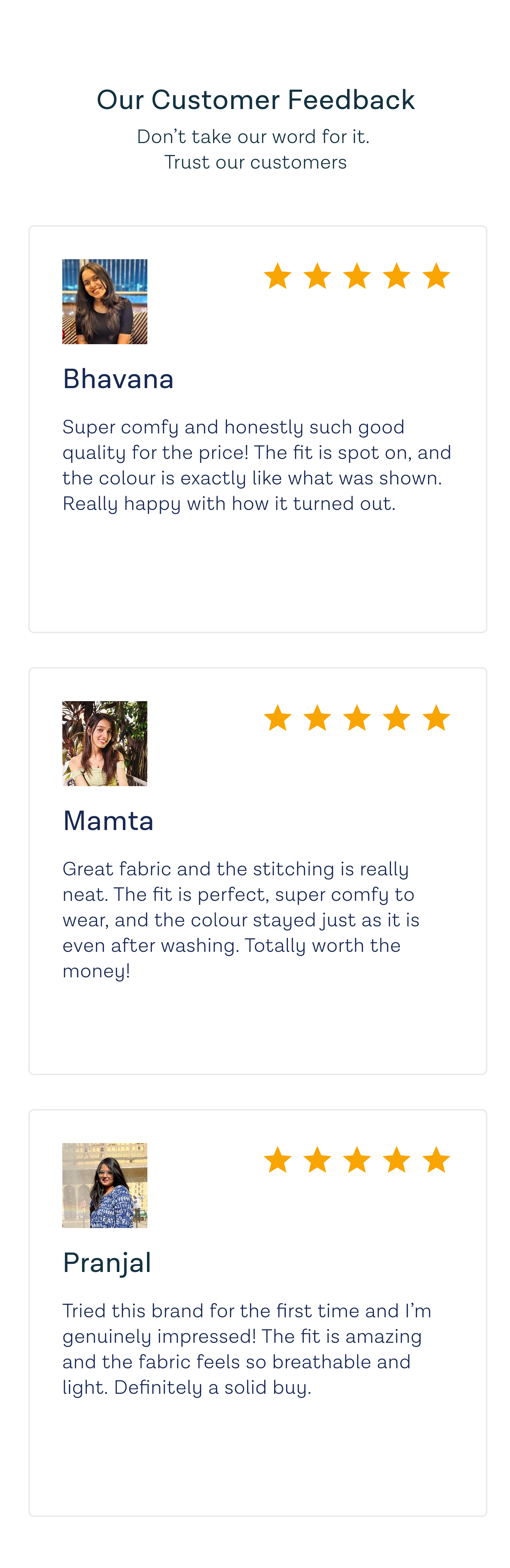The height and width of the screenshot is (1568, 510).
Task: Click the fifth star in Mamta's rating
Action: (x=436, y=718)
